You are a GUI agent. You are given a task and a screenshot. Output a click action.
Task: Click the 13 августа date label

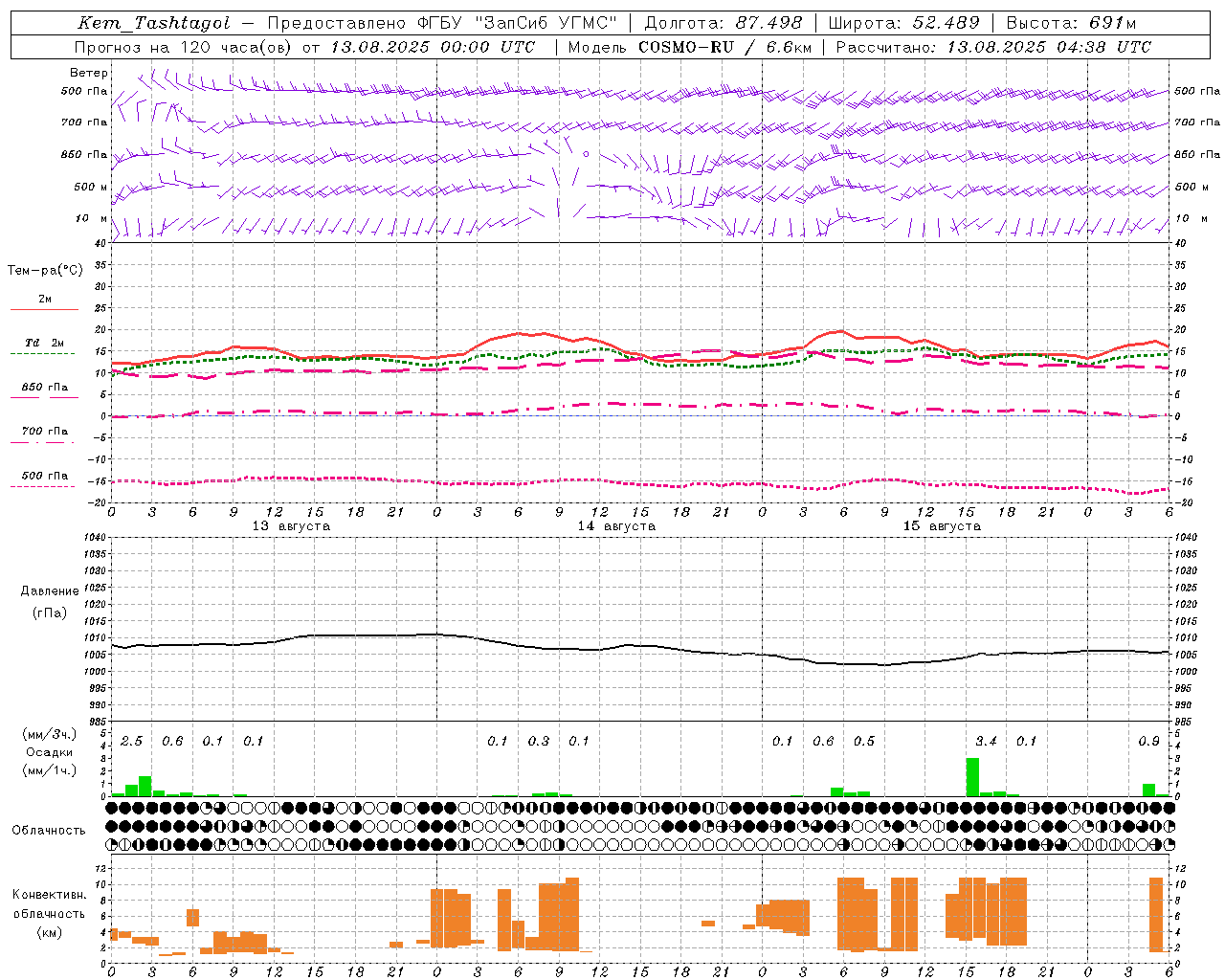[x=291, y=526]
